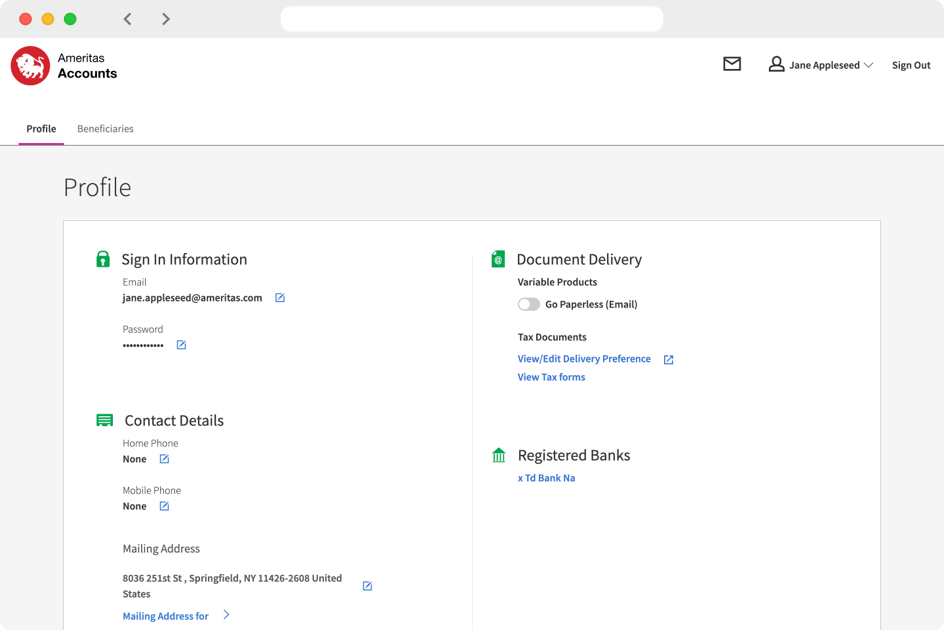The height and width of the screenshot is (630, 944).
Task: Enable Go Paperless (Email)
Action: pos(530,304)
